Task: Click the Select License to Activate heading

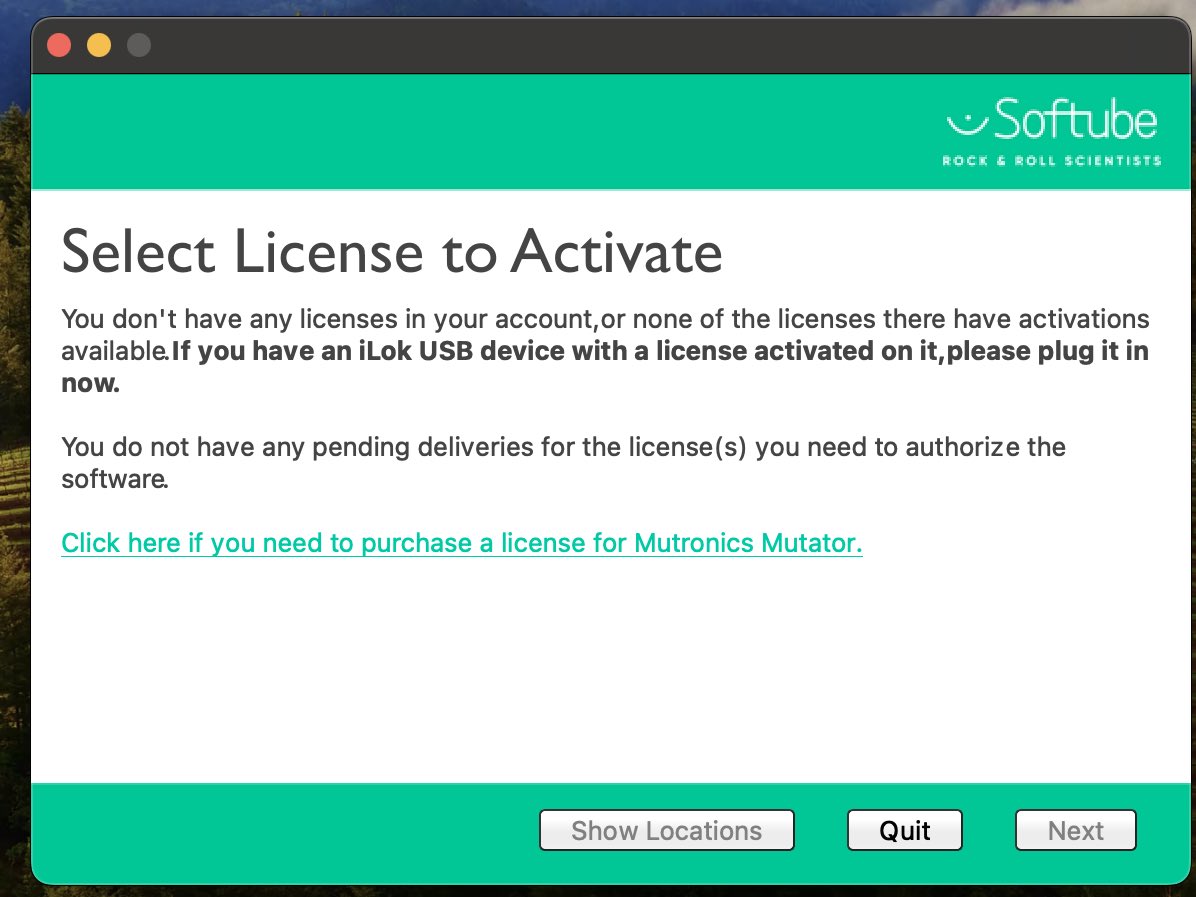Action: (391, 252)
